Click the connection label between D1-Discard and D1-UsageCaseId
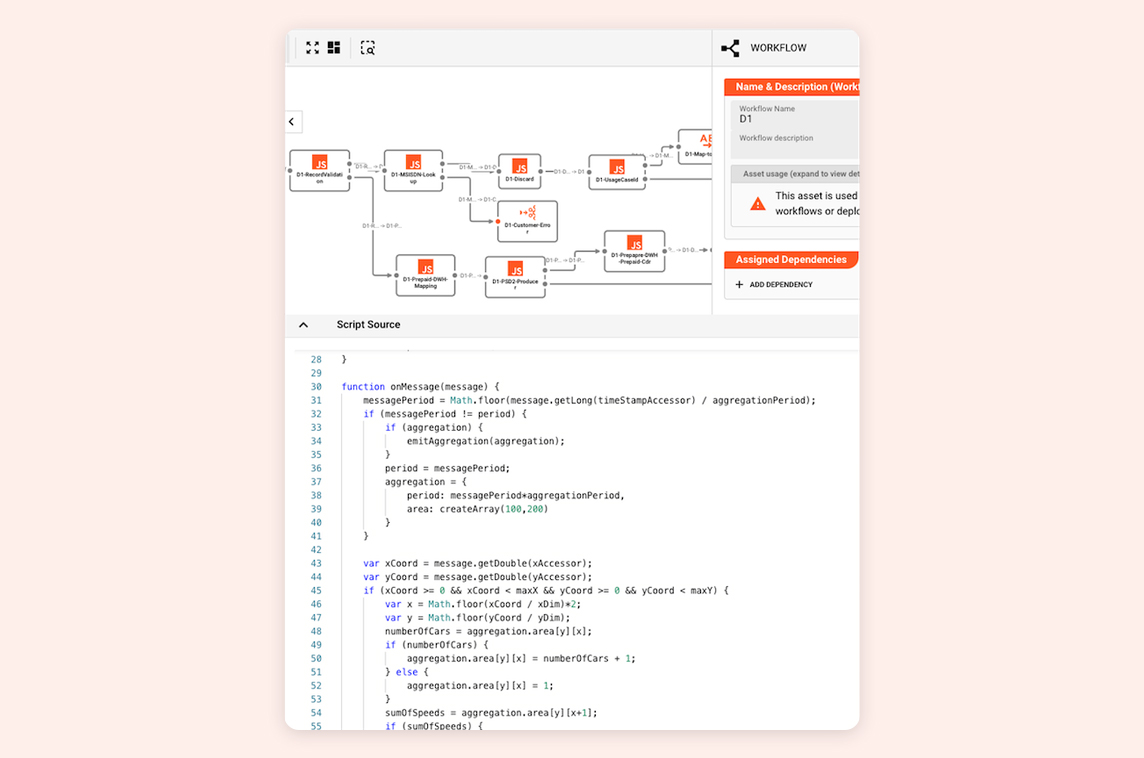Viewport: 1144px width, 758px height. [569, 172]
